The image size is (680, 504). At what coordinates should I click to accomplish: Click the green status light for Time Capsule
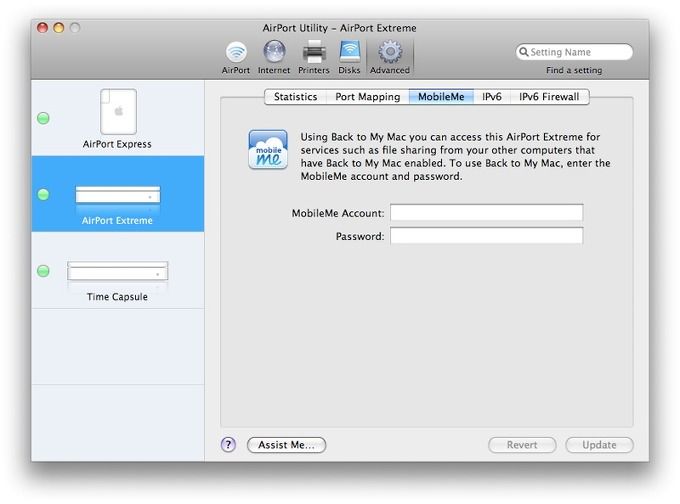pyautogui.click(x=43, y=271)
